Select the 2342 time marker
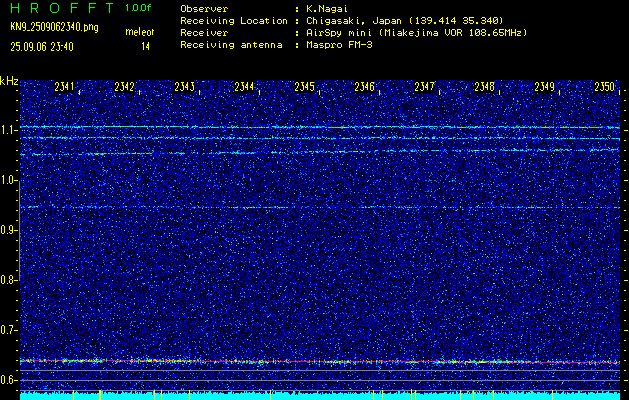629x400 pixels. [x=124, y=87]
